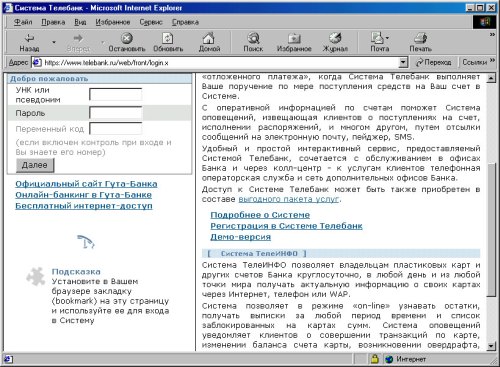Click the page scrollbar down arrow
The image size is (500, 367).
[491, 346]
